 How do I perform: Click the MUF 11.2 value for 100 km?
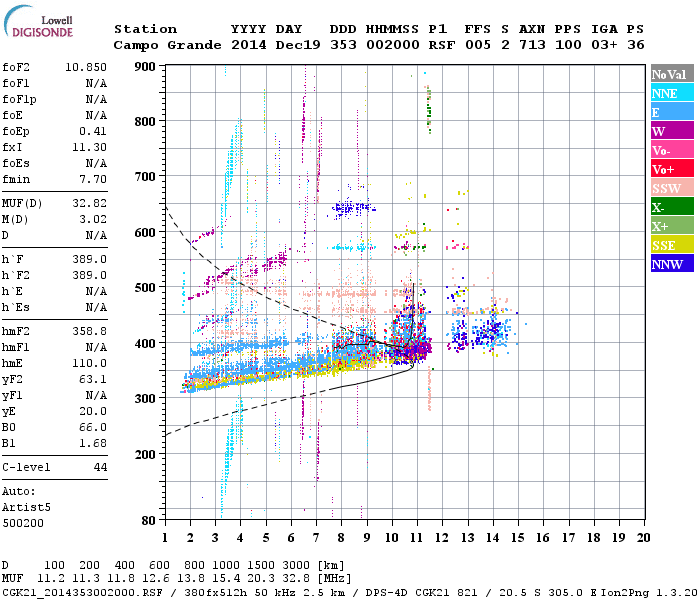pyautogui.click(x=51, y=578)
